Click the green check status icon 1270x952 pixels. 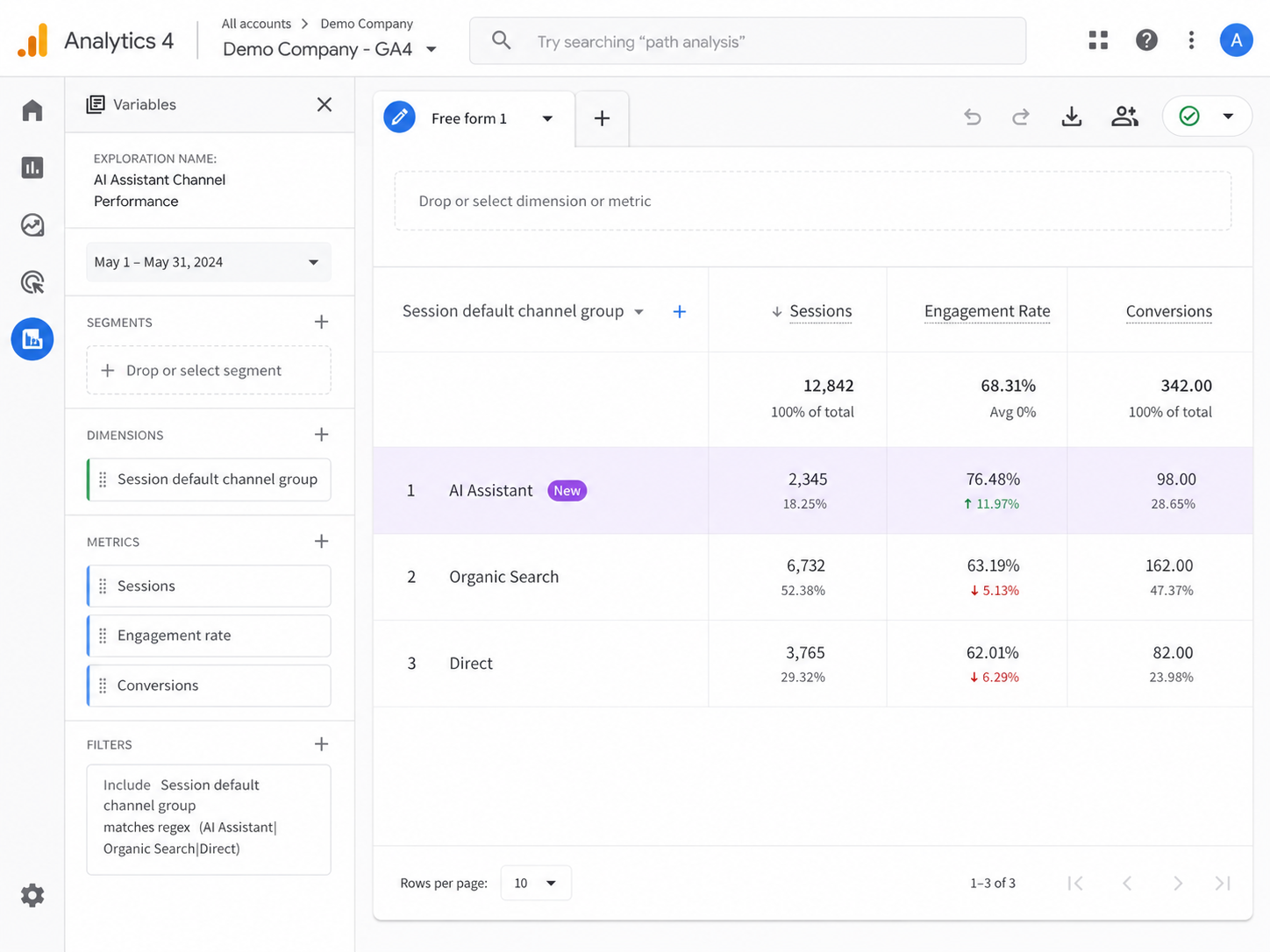1189,117
